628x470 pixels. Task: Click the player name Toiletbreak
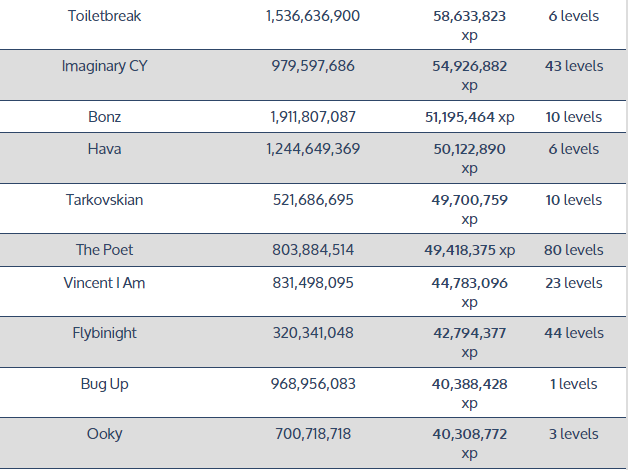105,16
